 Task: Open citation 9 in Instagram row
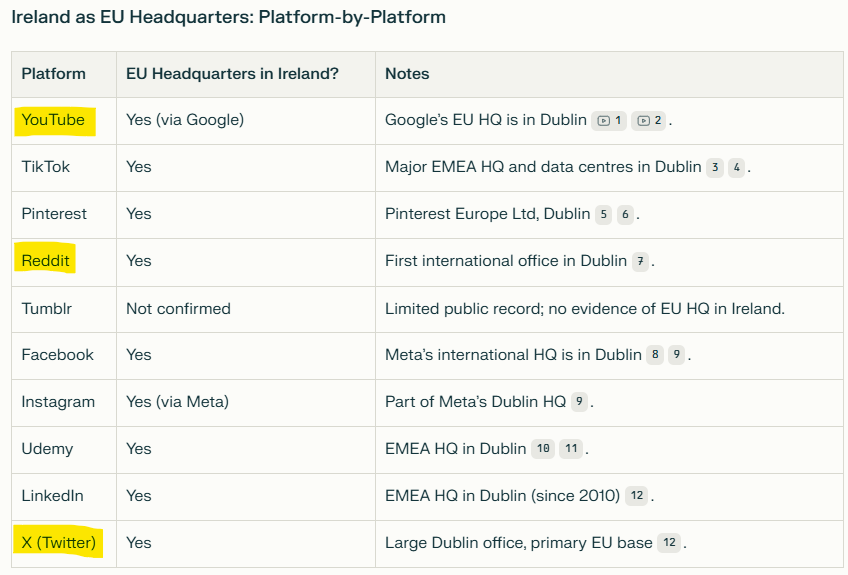point(579,402)
